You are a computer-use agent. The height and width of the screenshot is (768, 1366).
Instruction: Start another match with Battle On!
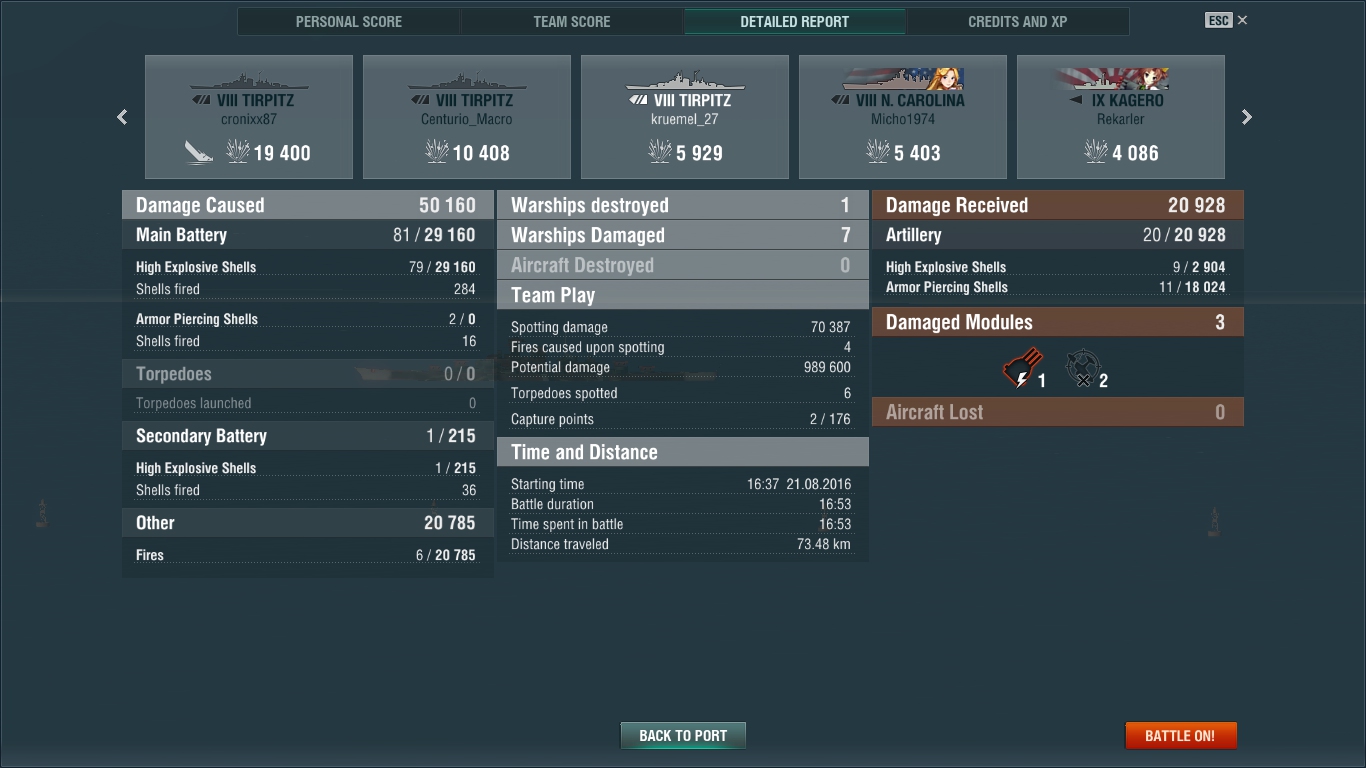pos(1180,735)
